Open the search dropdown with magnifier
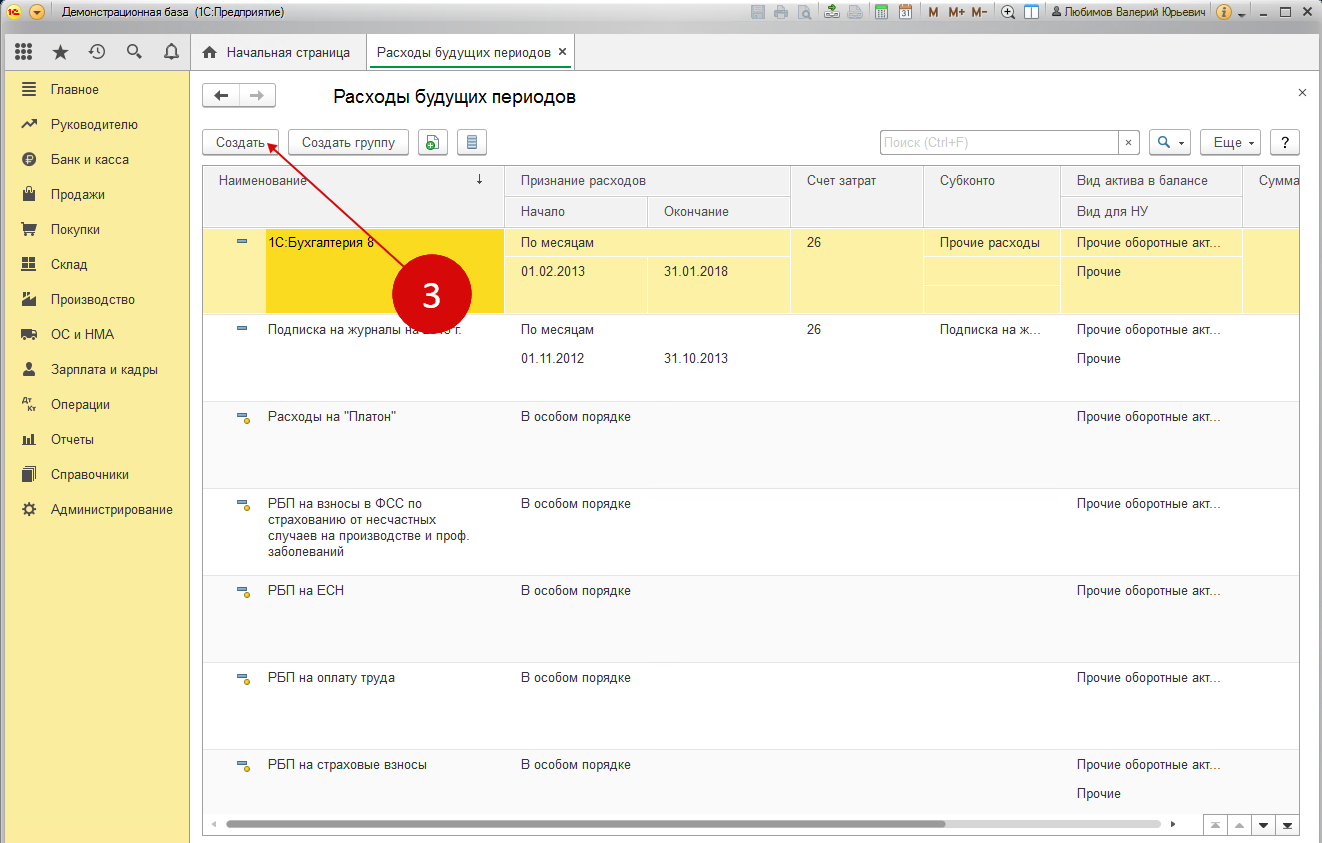This screenshot has height=843, width=1322. click(x=1170, y=143)
